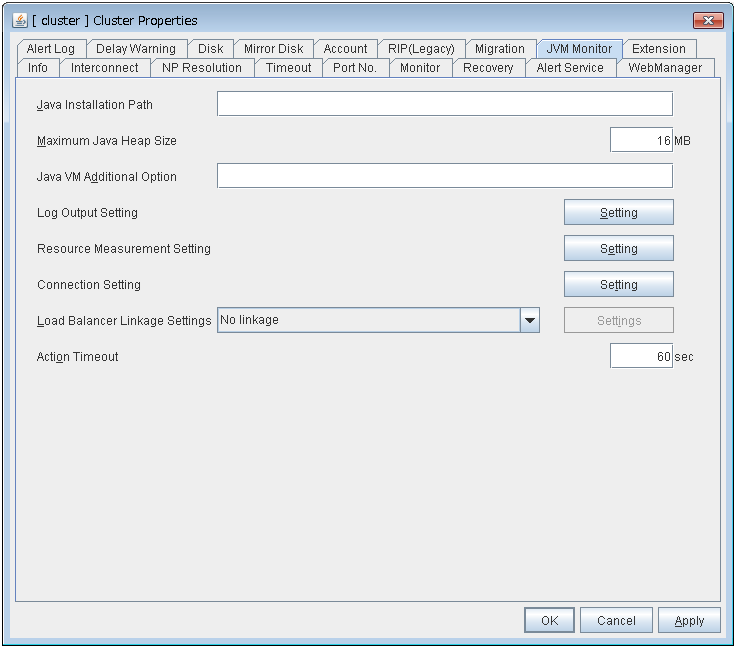736x648 pixels.
Task: Select the Extension tab
Action: point(659,48)
